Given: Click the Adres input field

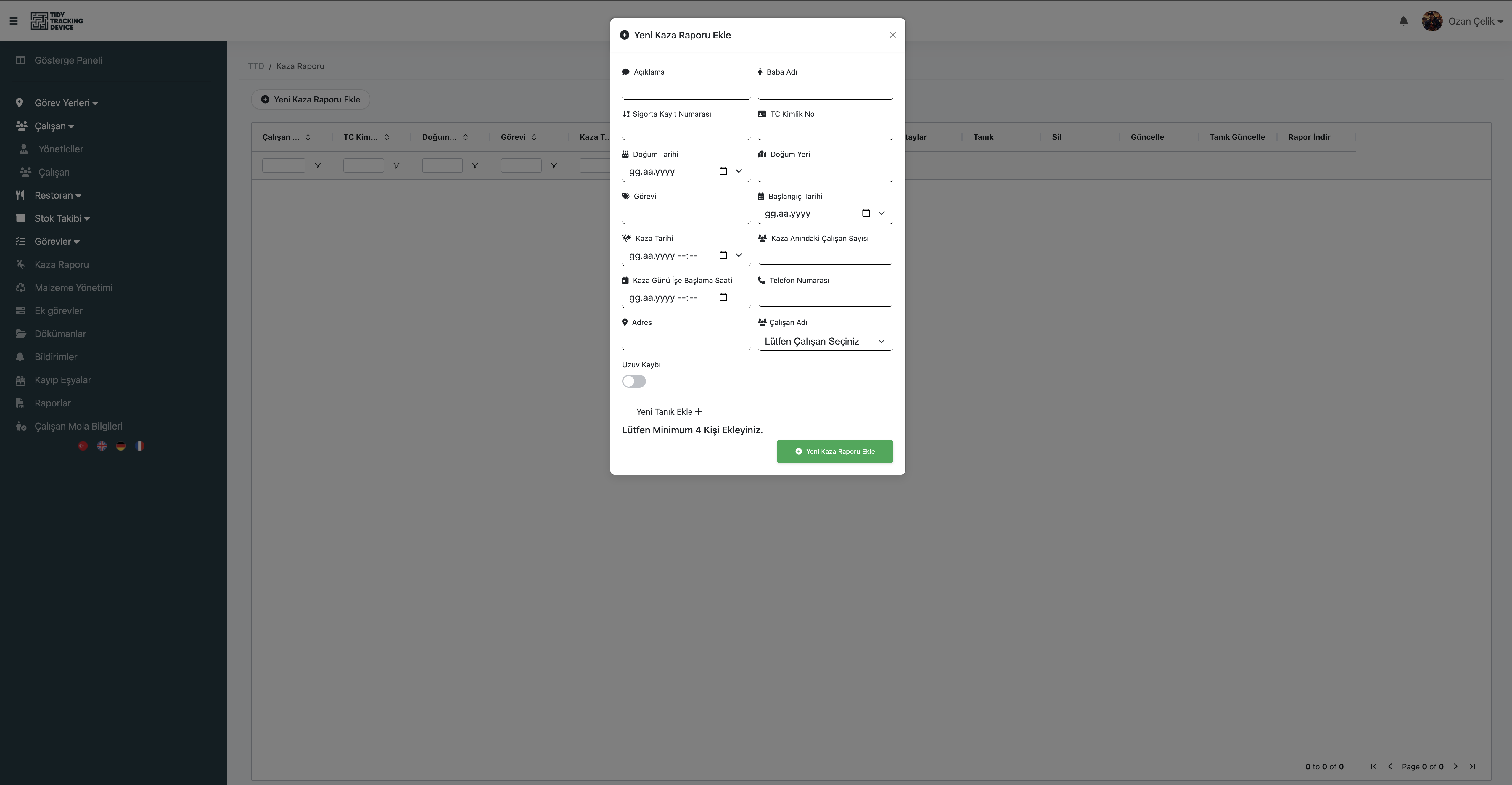Looking at the screenshot, I should (686, 340).
